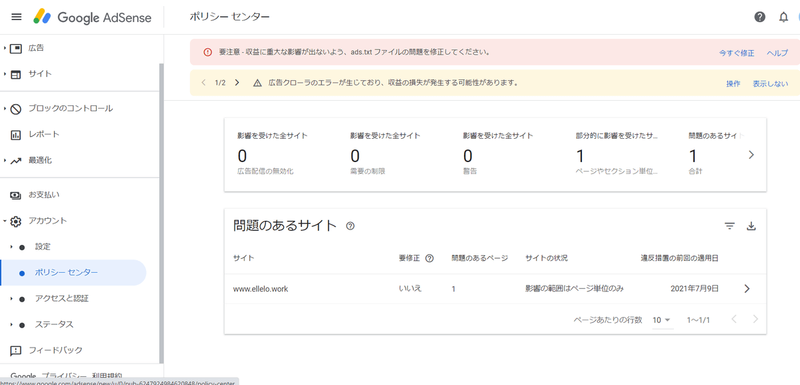Expand the サイト sidebar section
Image resolution: width=800 pixels, height=385 pixels.
[5, 74]
